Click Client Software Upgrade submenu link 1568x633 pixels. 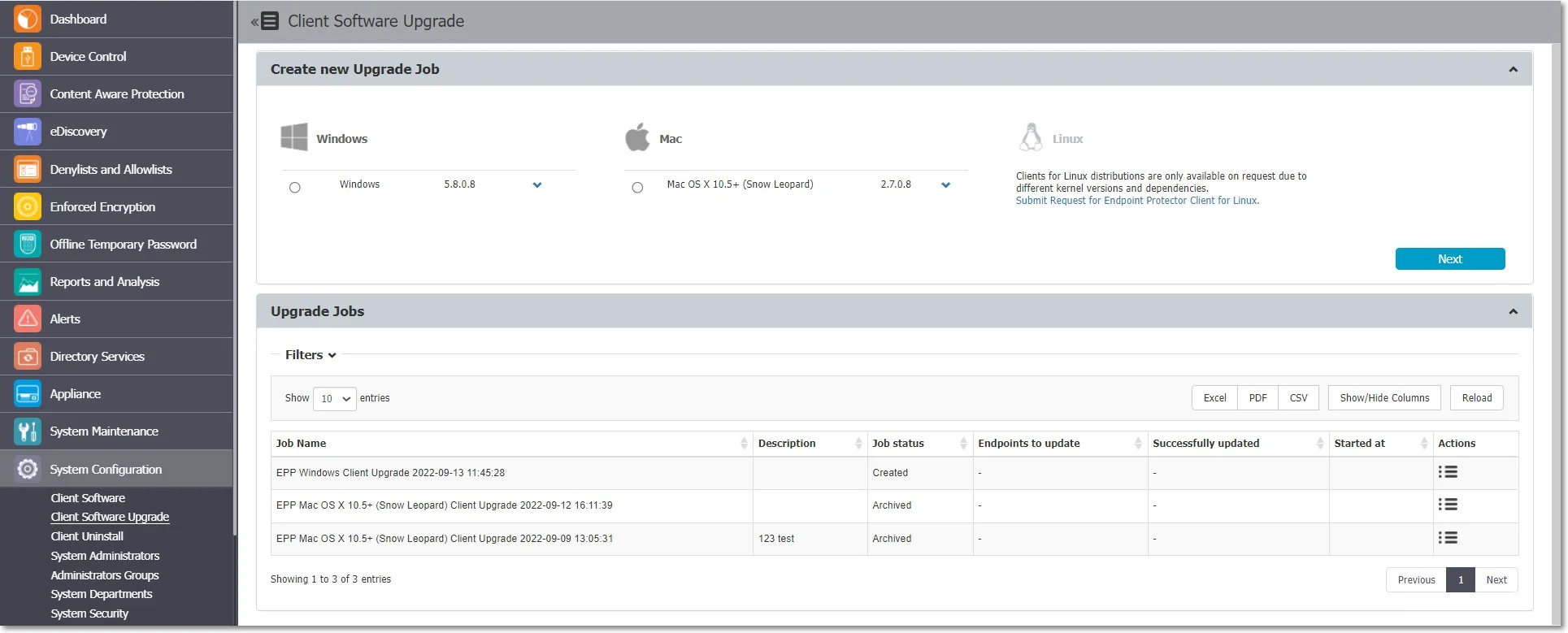[x=110, y=517]
